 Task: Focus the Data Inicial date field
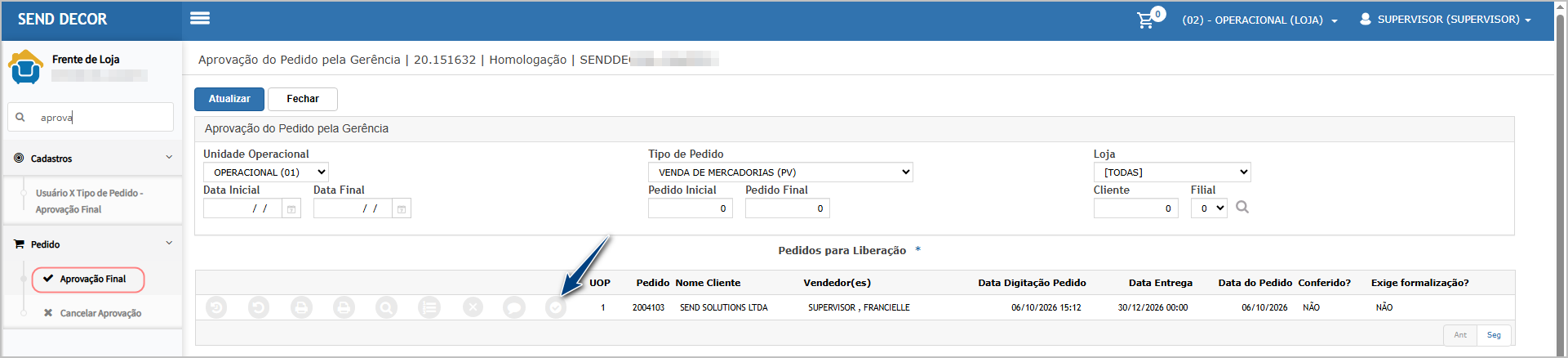(242, 209)
